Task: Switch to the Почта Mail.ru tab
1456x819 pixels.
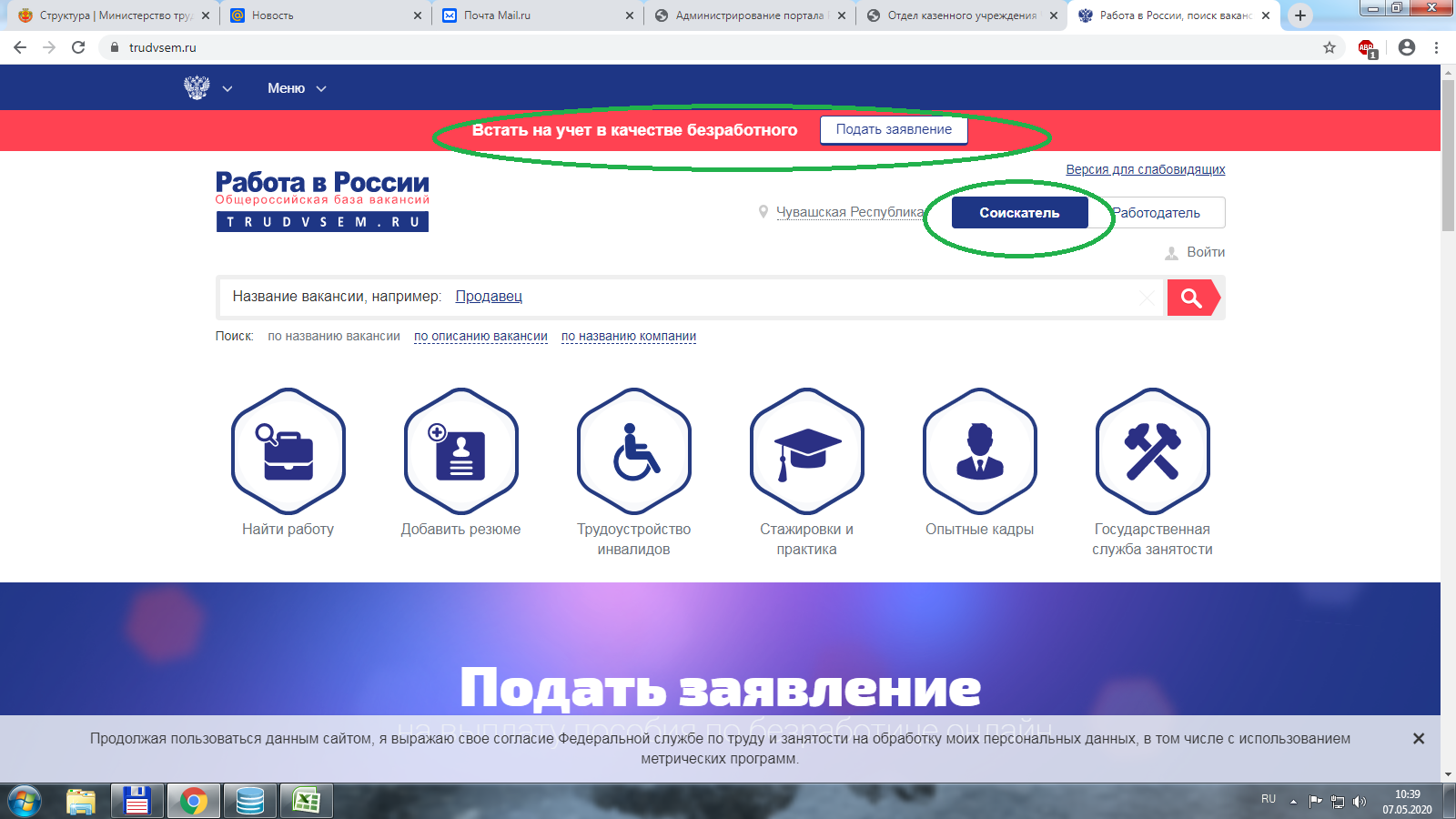Action: [x=538, y=15]
